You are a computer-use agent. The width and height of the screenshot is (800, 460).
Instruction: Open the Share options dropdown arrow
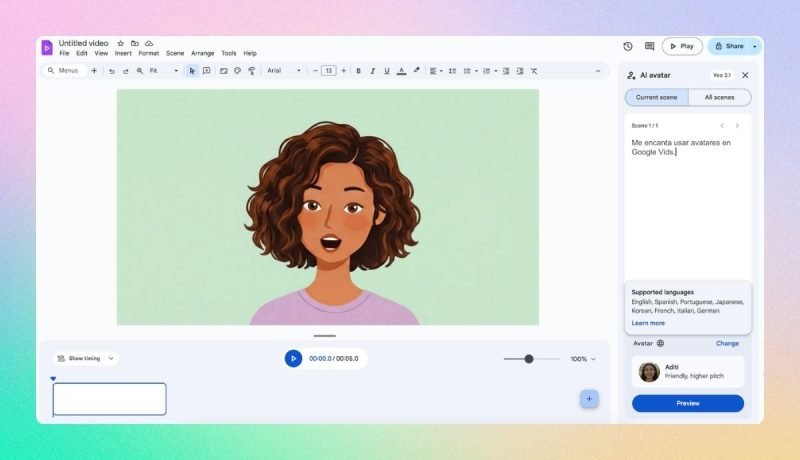pos(755,46)
